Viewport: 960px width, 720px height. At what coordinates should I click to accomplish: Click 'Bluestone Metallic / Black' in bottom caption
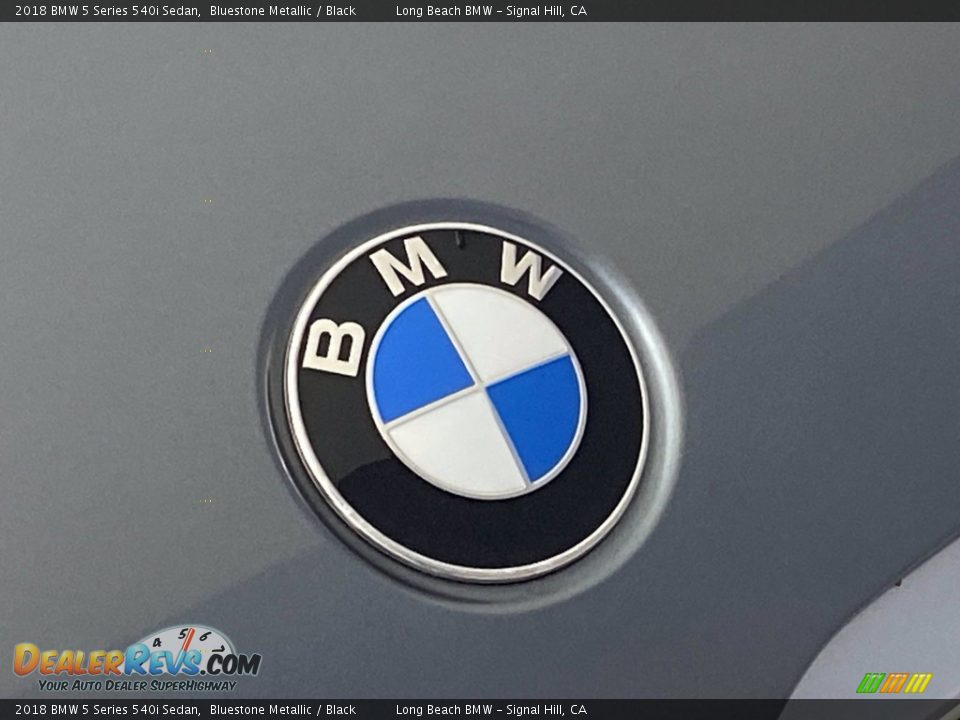click(x=283, y=710)
